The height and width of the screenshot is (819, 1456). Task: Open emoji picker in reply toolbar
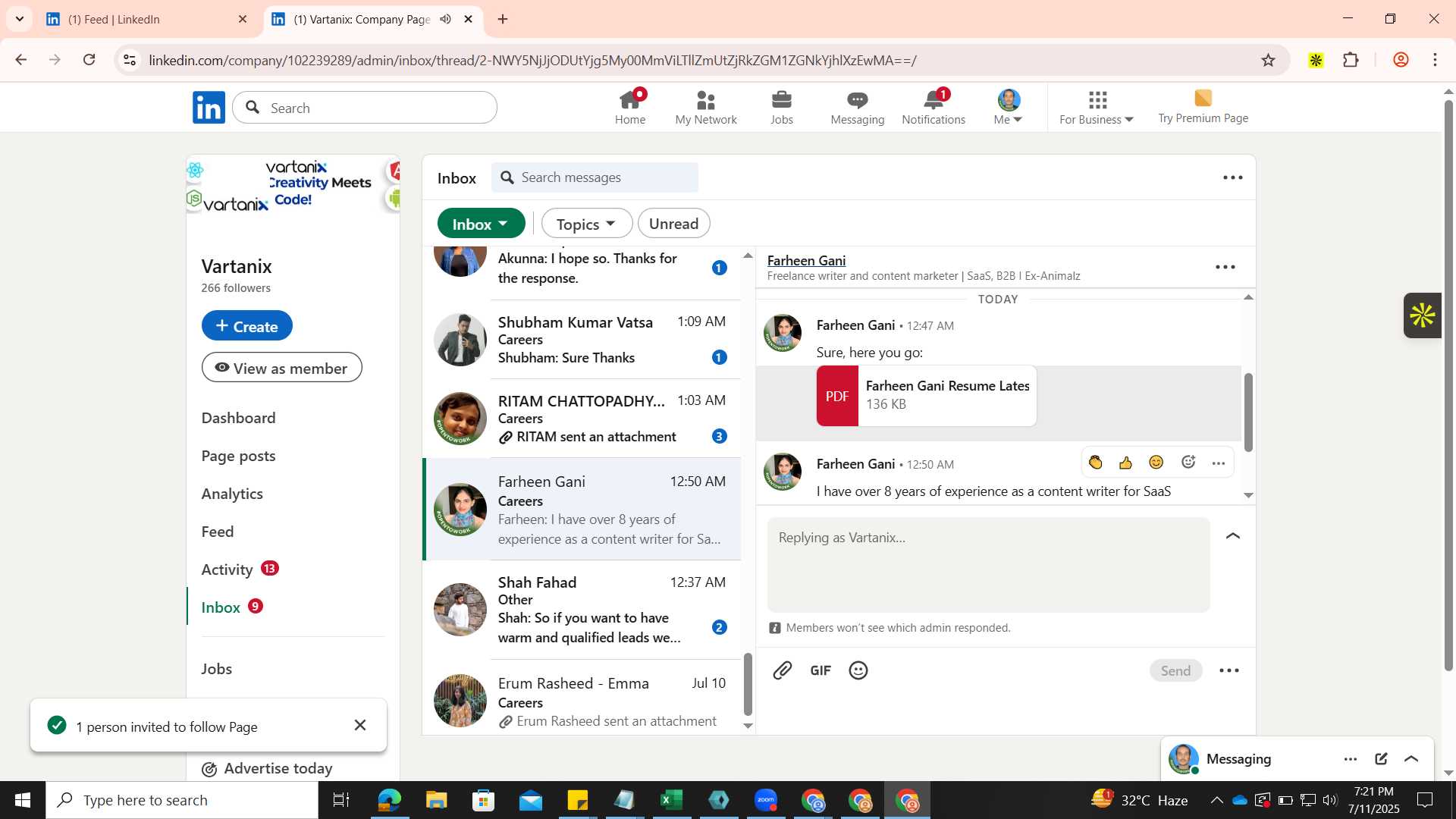coord(858,670)
